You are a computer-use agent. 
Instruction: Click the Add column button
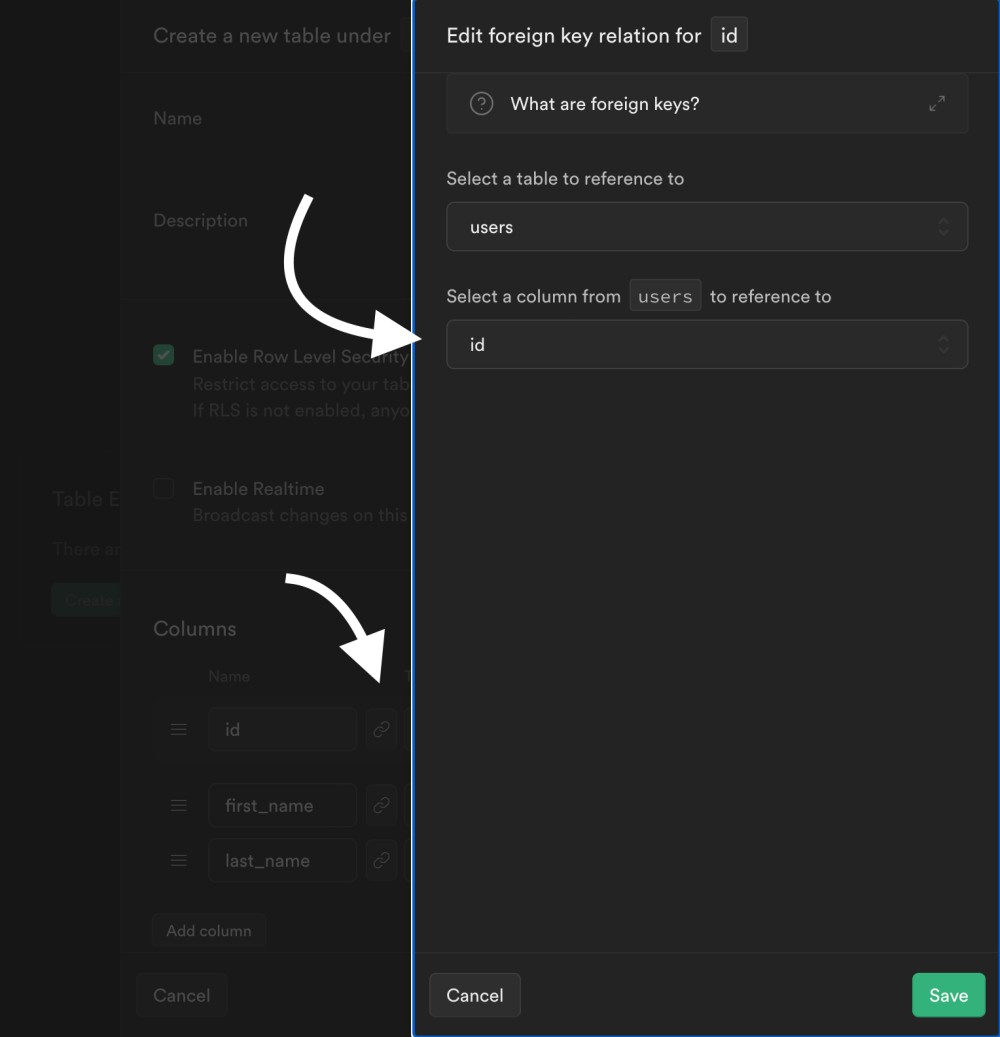[209, 930]
